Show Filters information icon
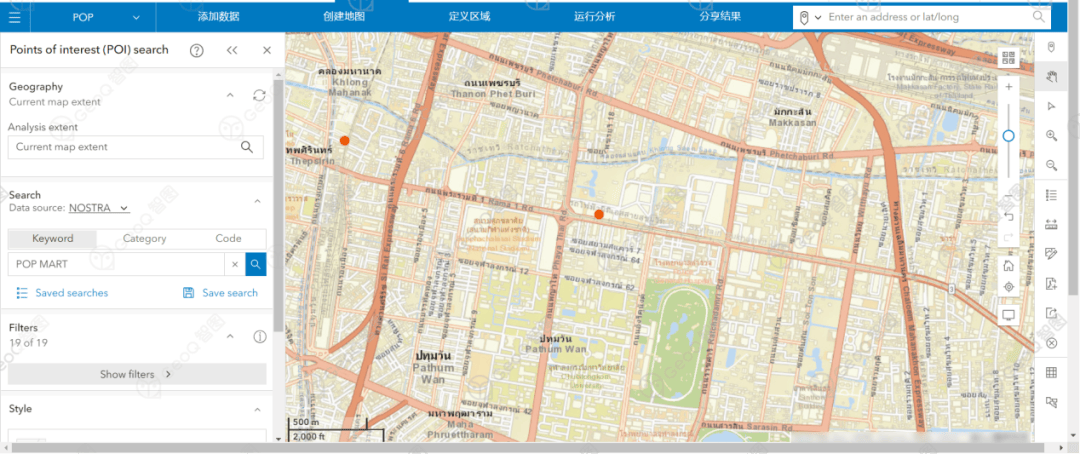This screenshot has height=454, width=1080. 260,336
